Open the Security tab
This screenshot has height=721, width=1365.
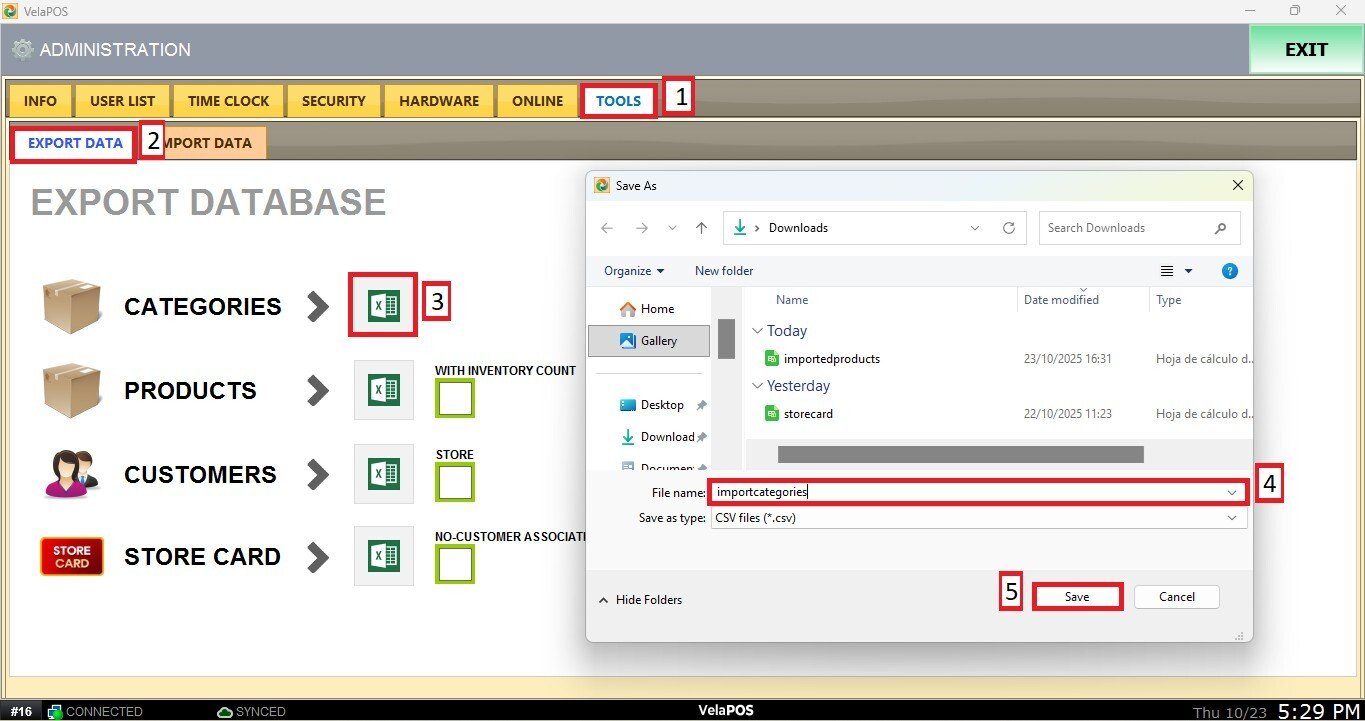(x=333, y=101)
